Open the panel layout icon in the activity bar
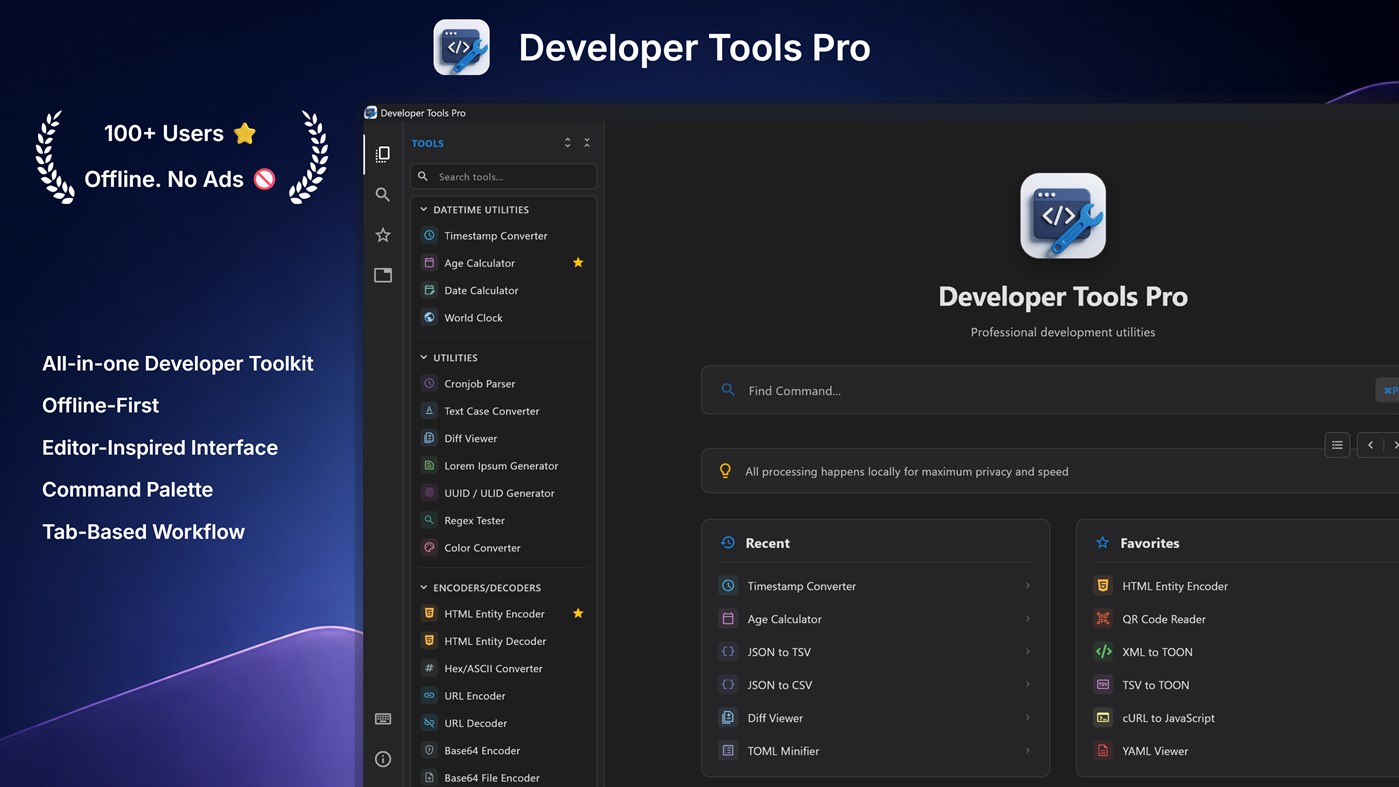 point(382,275)
